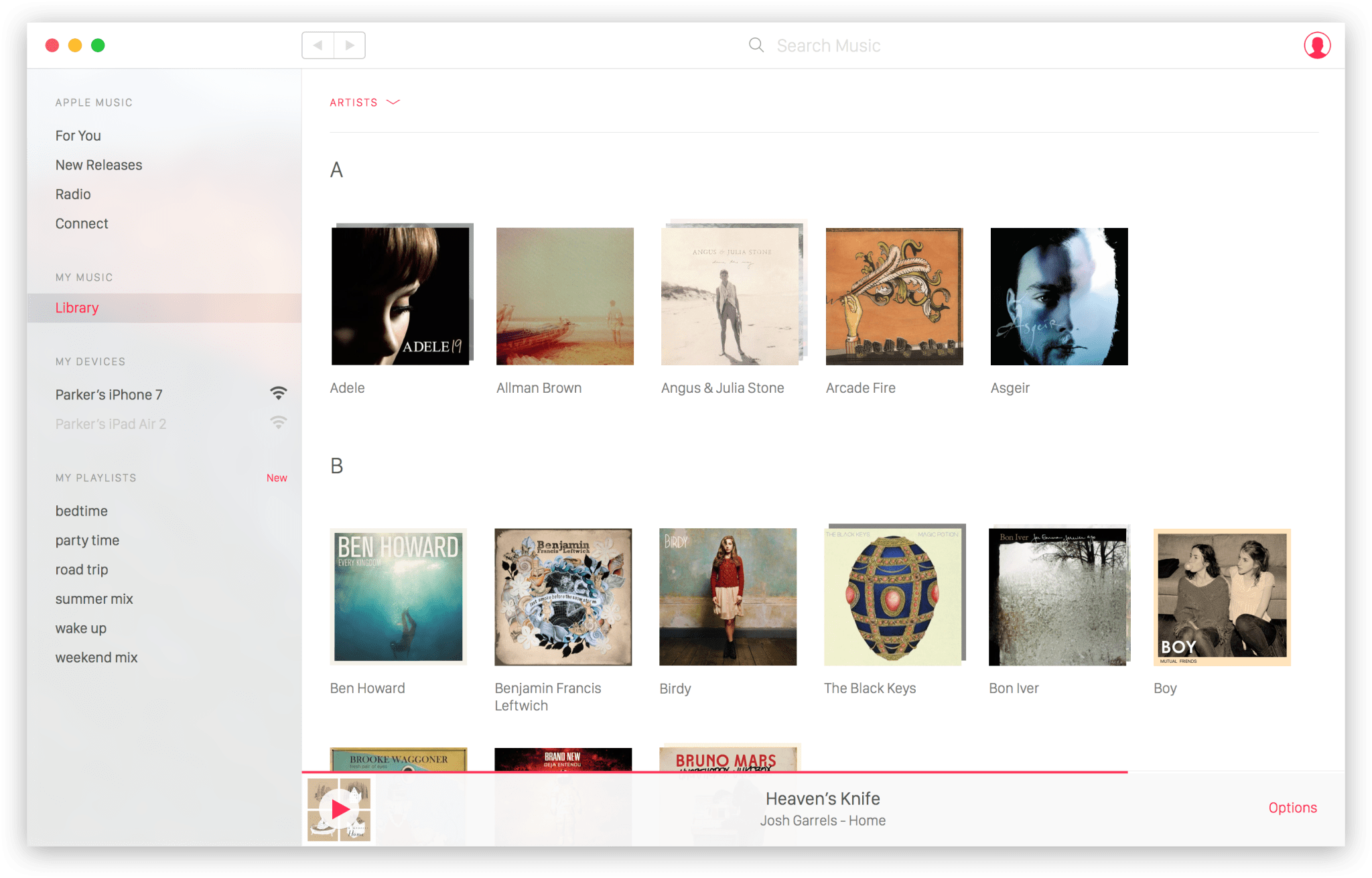Open Asgeir album artwork
This screenshot has height=878, width=1372.
point(1059,296)
